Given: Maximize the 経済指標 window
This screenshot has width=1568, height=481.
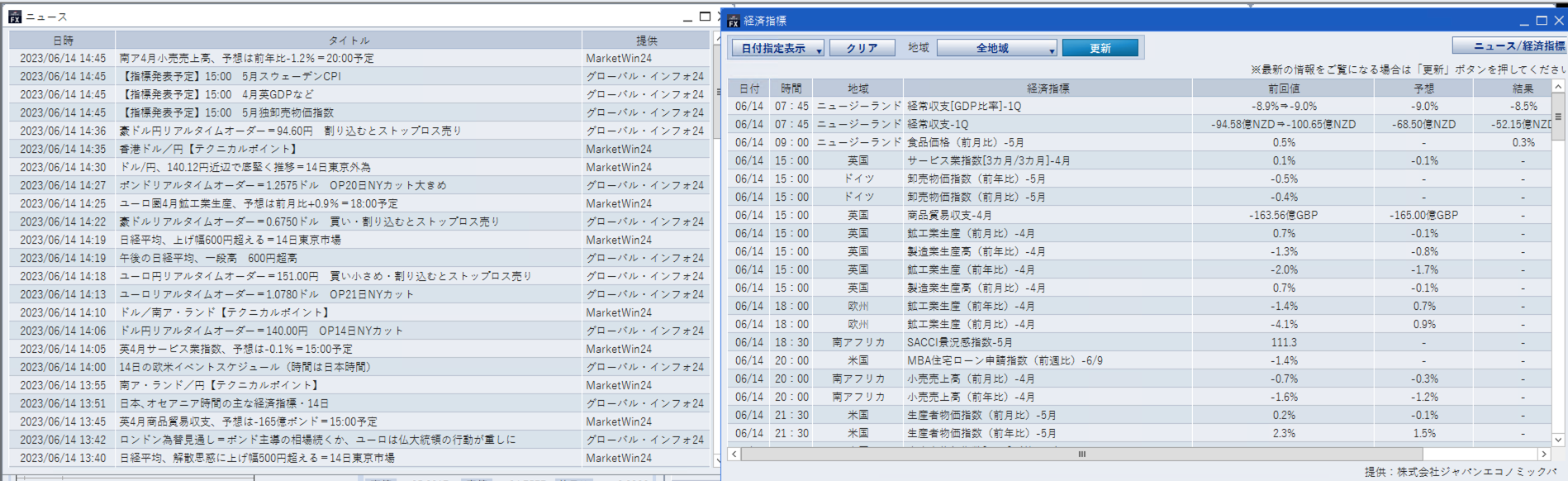Looking at the screenshot, I should pos(1542,21).
